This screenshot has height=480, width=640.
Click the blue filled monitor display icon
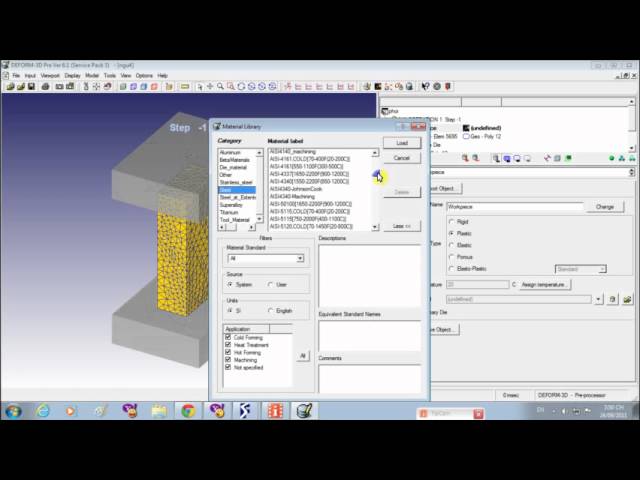(x=507, y=158)
